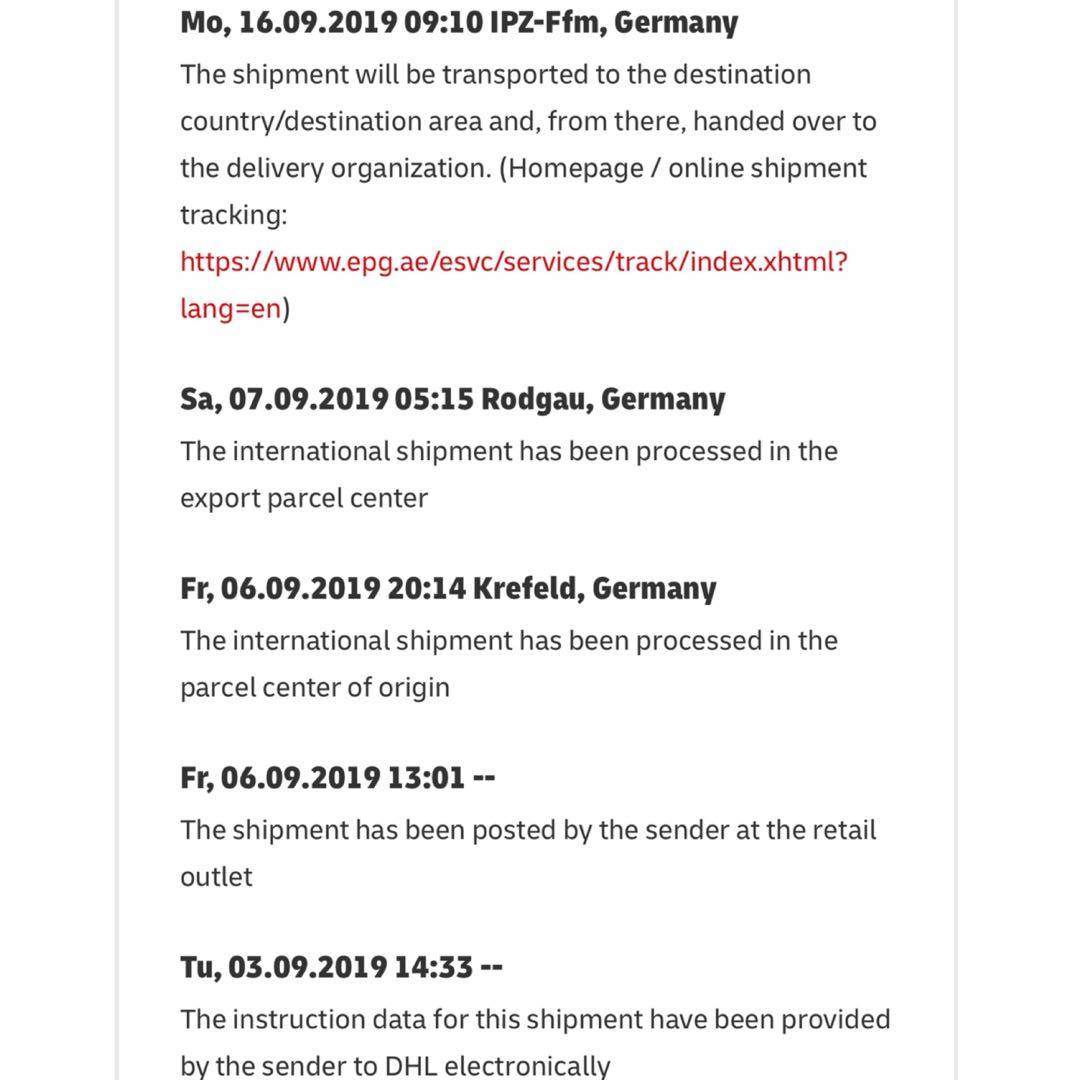Select the Sa, 07.09.2019 05:15 Rodgau heading
This screenshot has width=1080, height=1080.
(x=452, y=399)
